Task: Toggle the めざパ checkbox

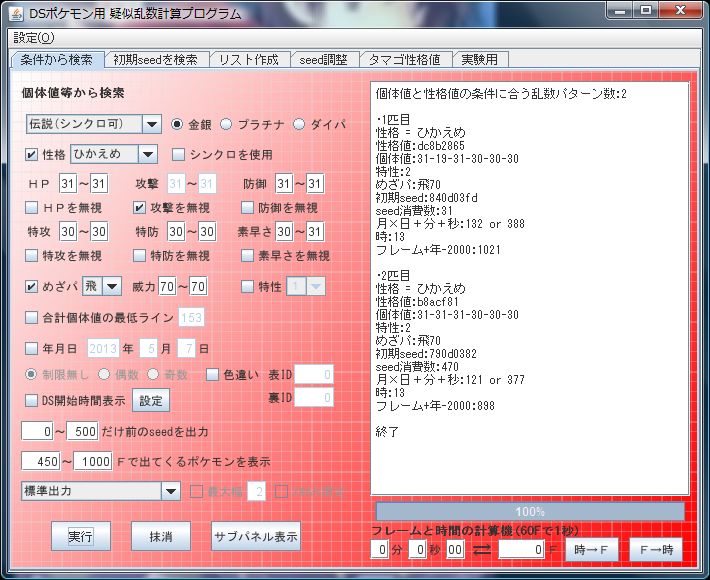Action: tap(31, 287)
